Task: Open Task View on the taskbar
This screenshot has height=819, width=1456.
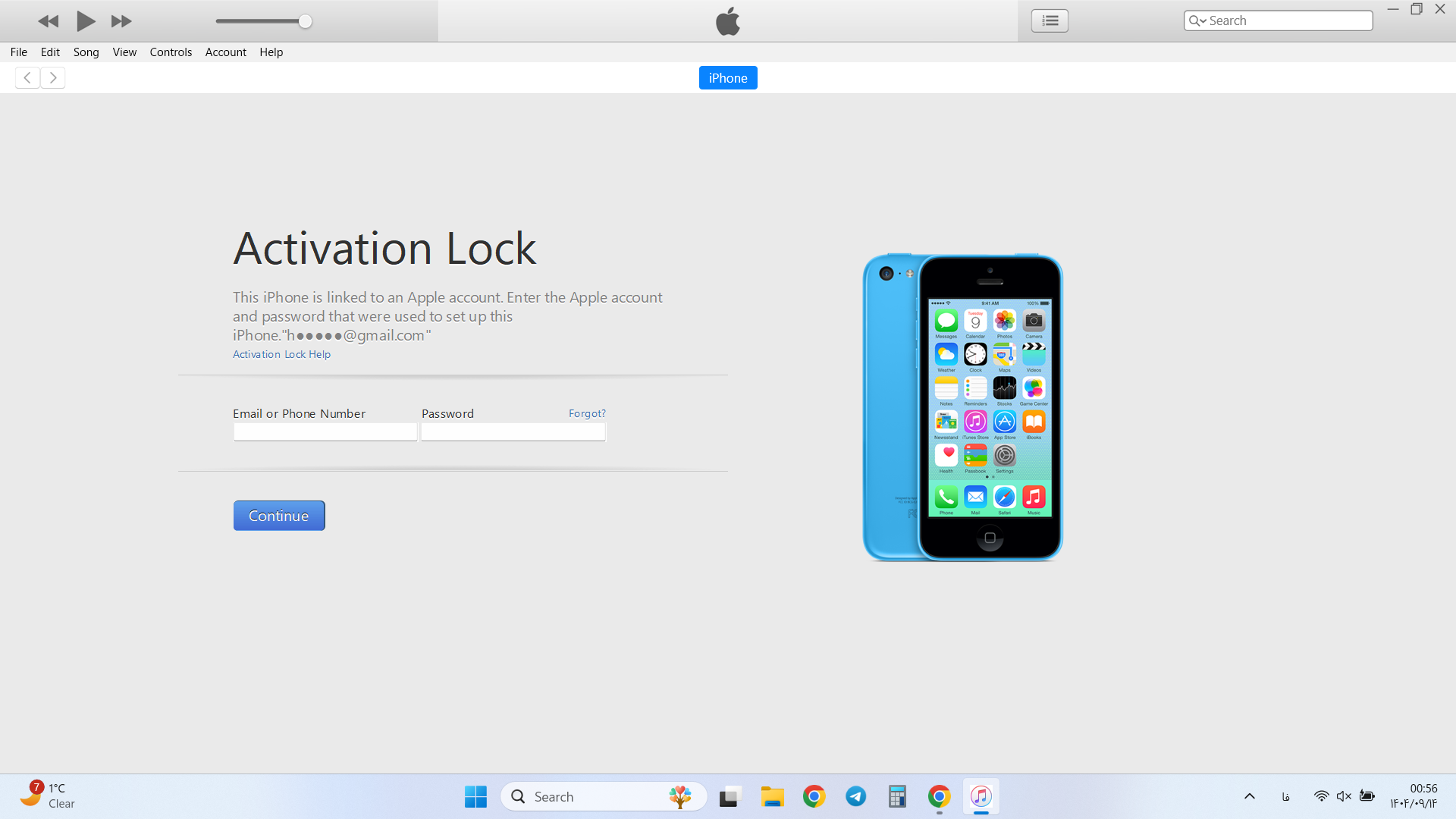Action: [x=730, y=796]
